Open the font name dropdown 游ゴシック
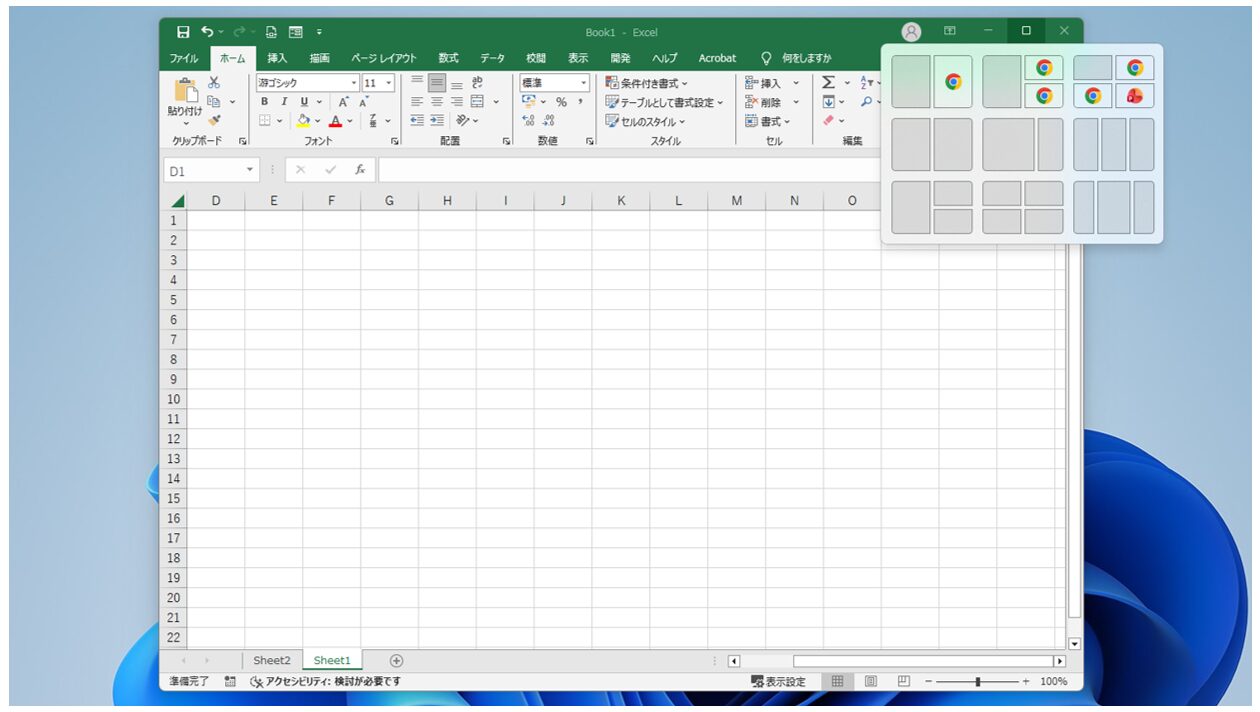Image resolution: width=1260 pixels, height=712 pixels. point(307,83)
